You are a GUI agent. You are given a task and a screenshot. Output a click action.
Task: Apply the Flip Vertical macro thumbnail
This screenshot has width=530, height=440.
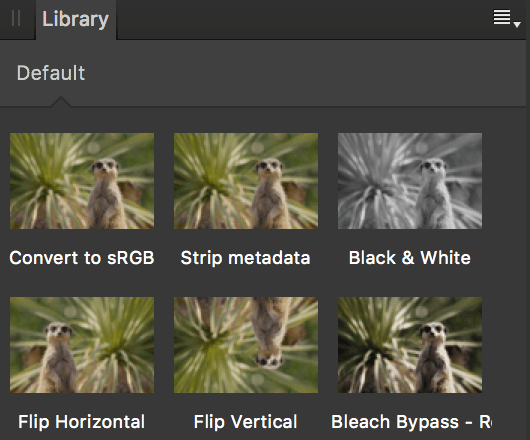246,345
